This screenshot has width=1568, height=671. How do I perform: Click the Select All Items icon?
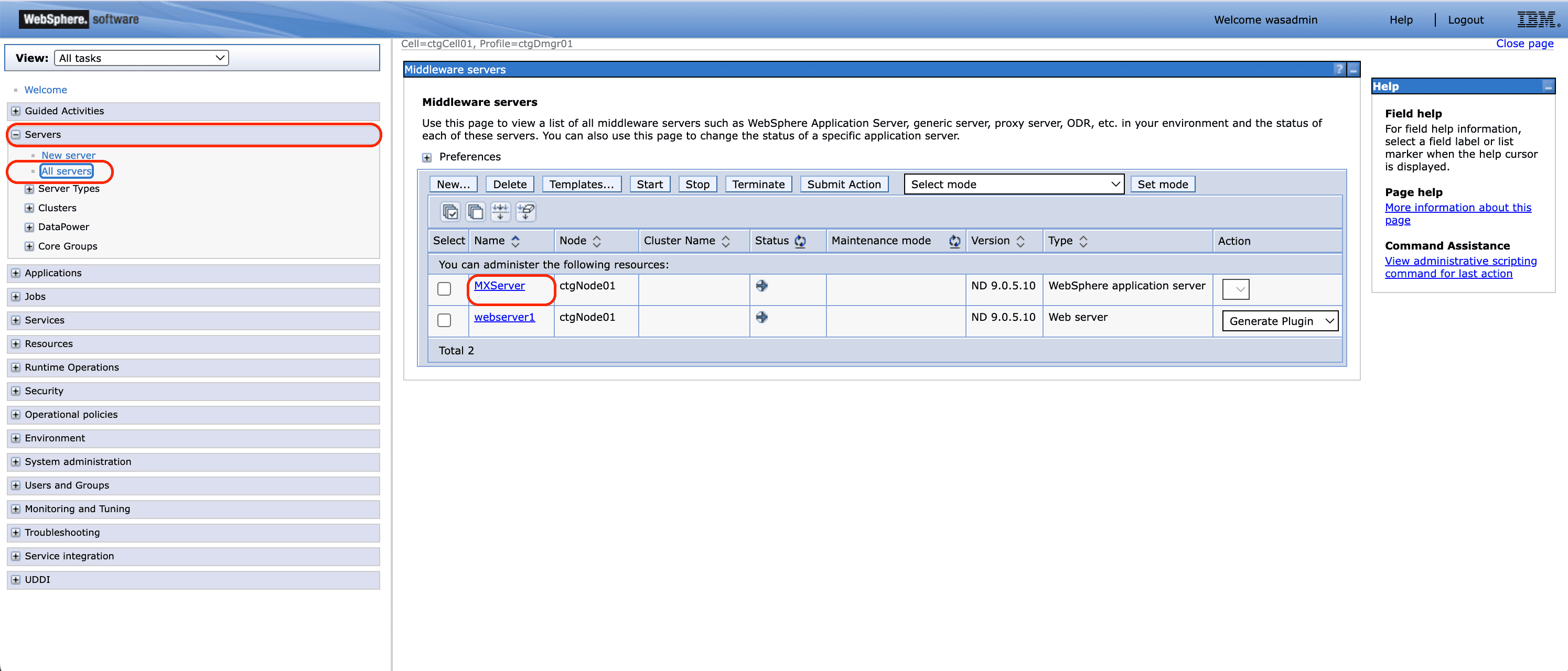coord(450,212)
